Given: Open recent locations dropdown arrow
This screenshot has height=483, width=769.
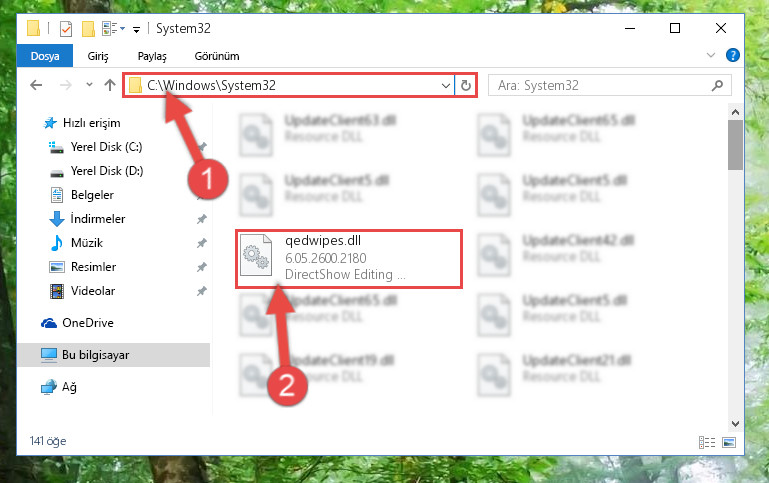Looking at the screenshot, I should click(x=89, y=85).
